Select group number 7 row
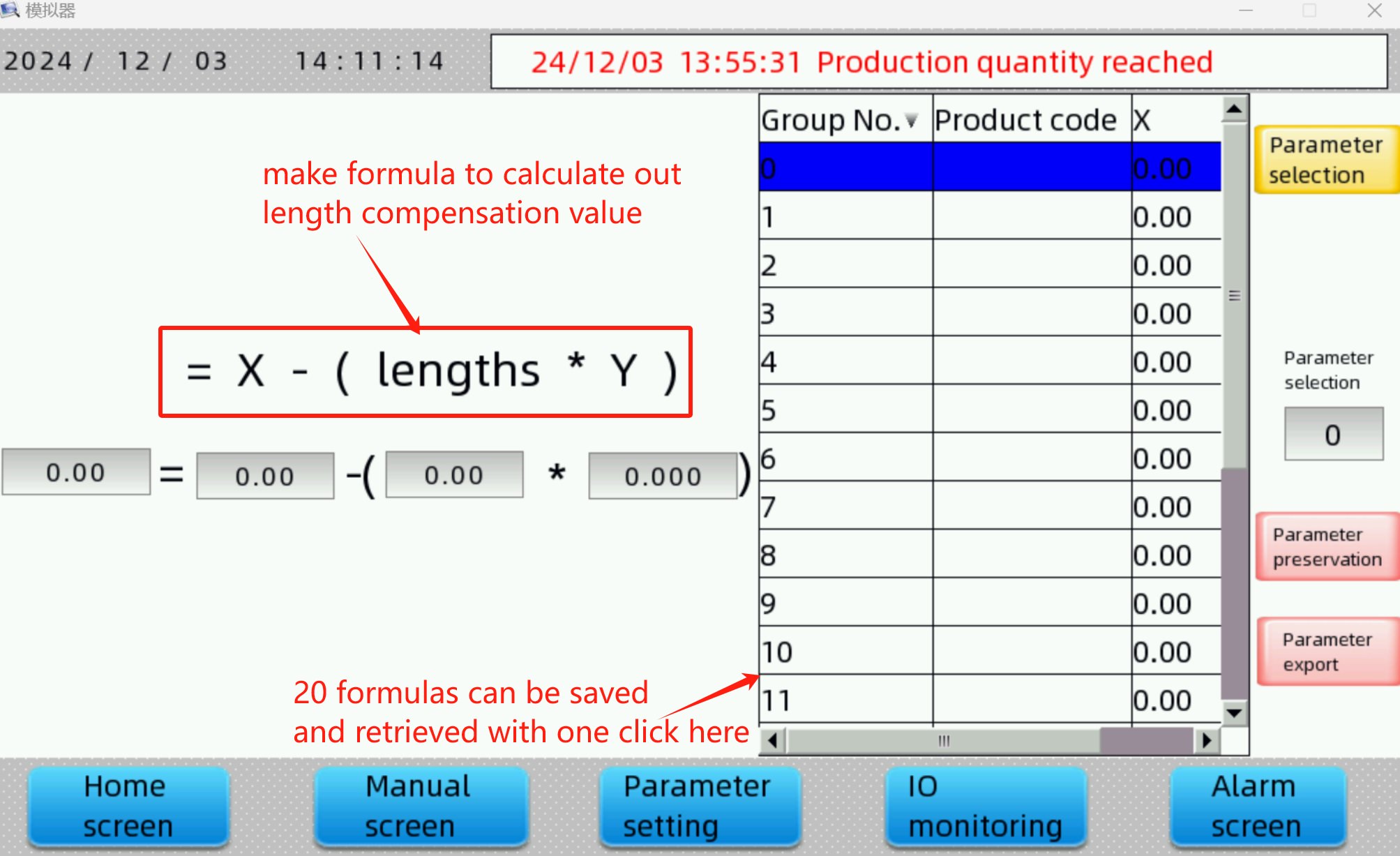Screen dimensions: 1400x856 click(x=991, y=506)
